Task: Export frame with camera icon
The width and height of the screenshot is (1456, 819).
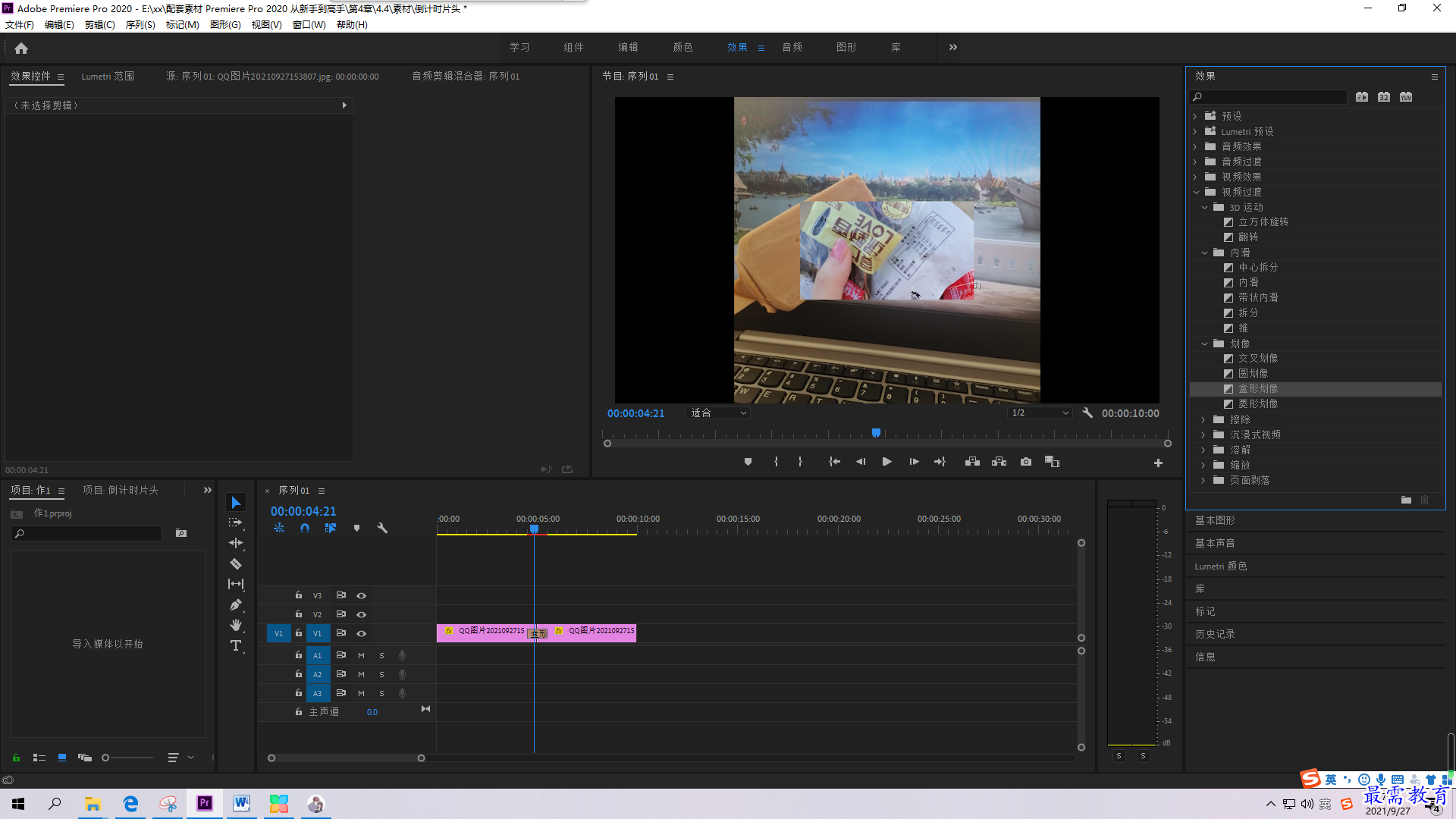Action: click(1026, 462)
